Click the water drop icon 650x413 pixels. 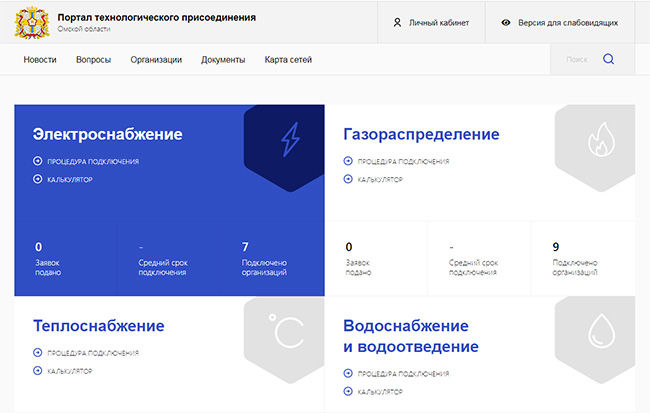[599, 332]
